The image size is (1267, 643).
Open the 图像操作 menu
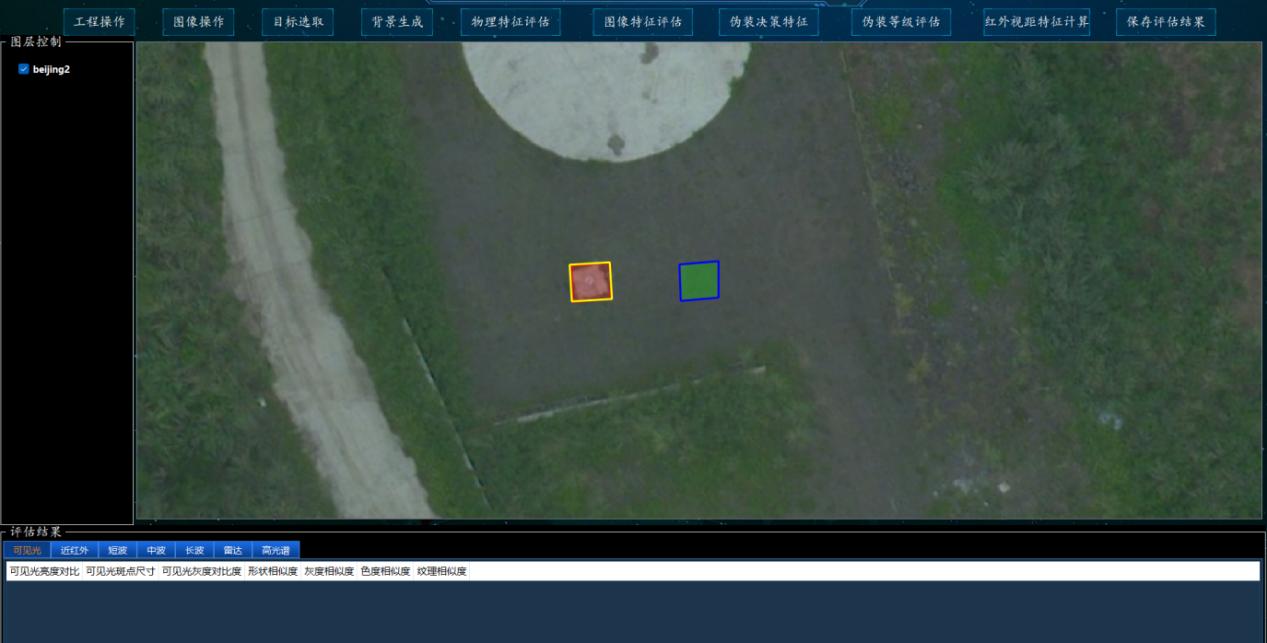pos(198,22)
